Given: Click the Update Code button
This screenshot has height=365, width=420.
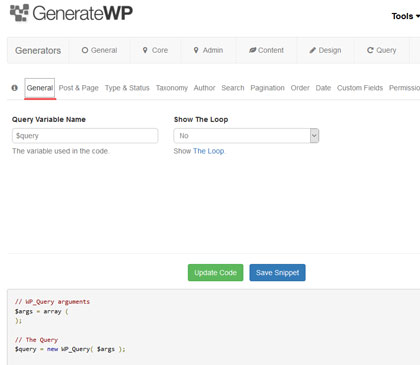Looking at the screenshot, I should [215, 273].
